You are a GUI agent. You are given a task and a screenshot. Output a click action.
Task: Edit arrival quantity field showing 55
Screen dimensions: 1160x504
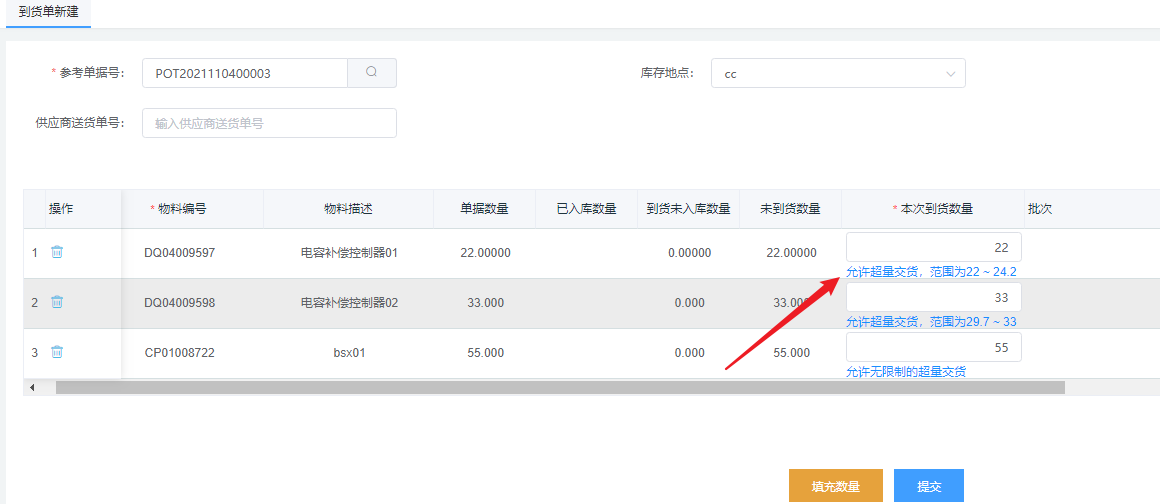(x=933, y=347)
